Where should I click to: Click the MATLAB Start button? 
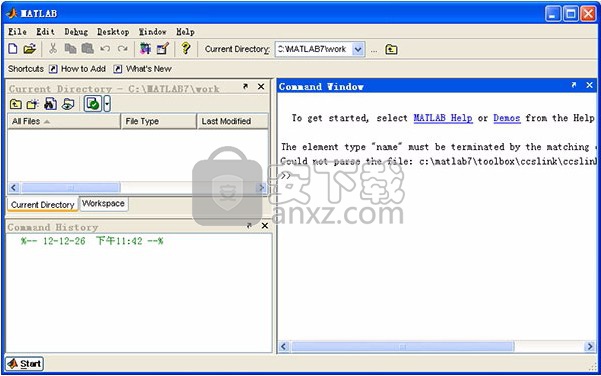[x=24, y=363]
